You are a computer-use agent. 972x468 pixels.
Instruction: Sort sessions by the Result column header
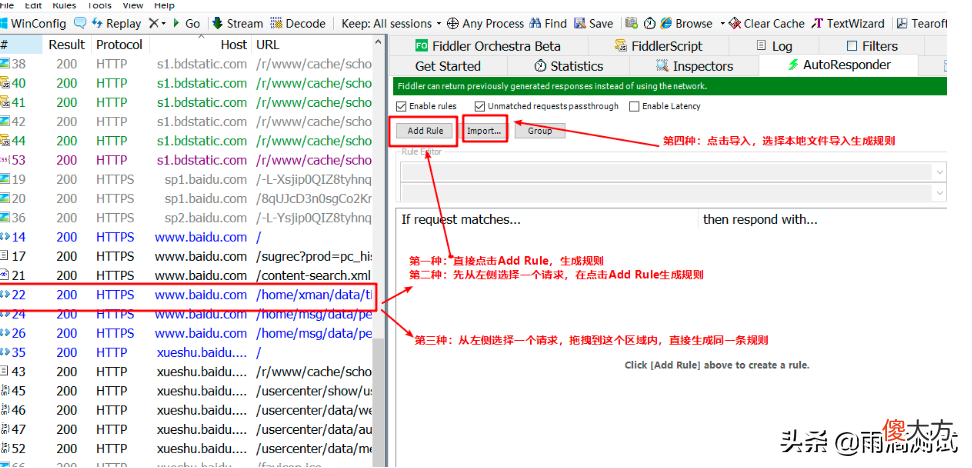[x=66, y=45]
